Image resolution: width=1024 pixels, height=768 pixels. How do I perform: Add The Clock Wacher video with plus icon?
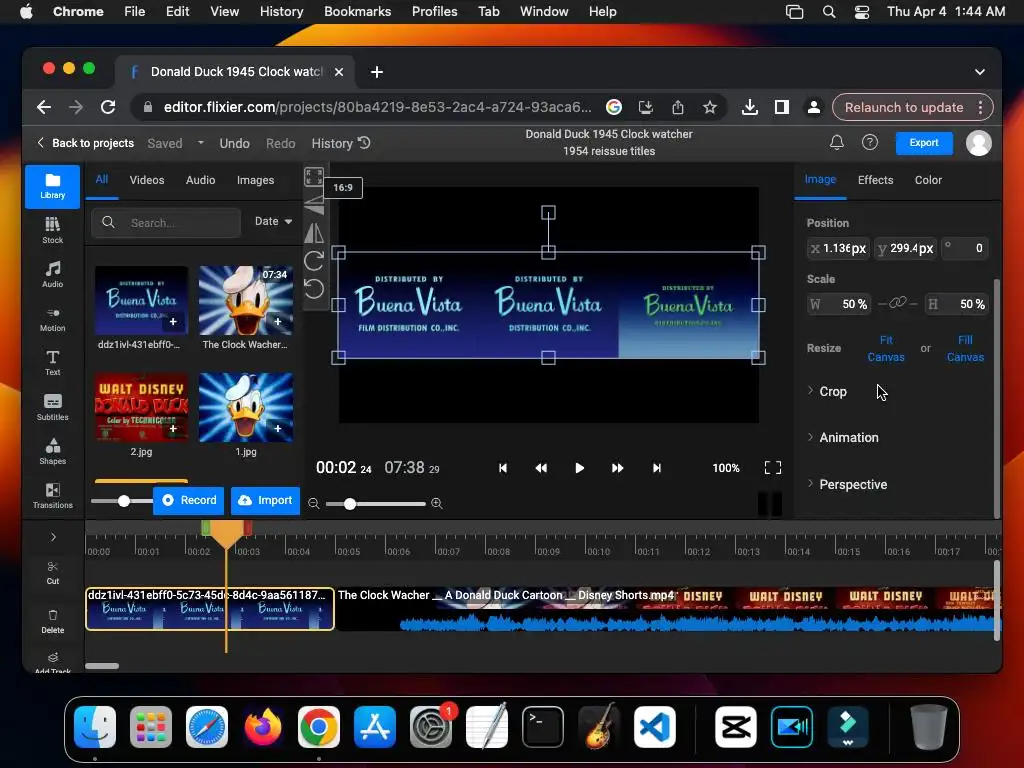(x=278, y=321)
